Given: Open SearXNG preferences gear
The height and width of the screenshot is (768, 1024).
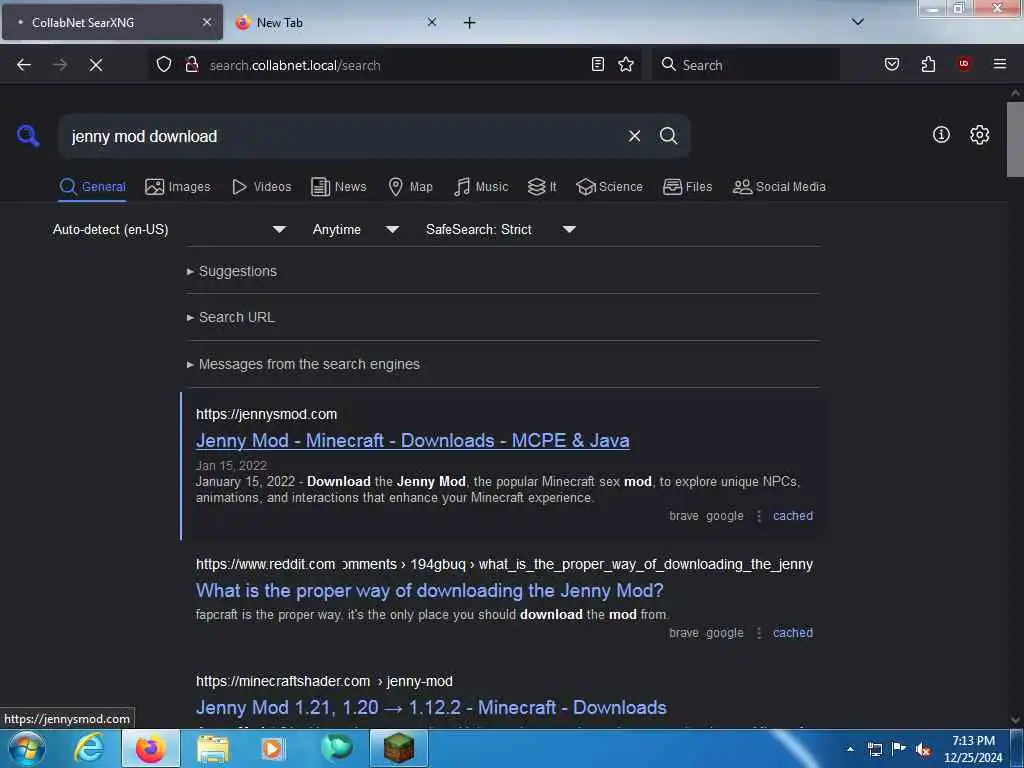Looking at the screenshot, I should [979, 135].
